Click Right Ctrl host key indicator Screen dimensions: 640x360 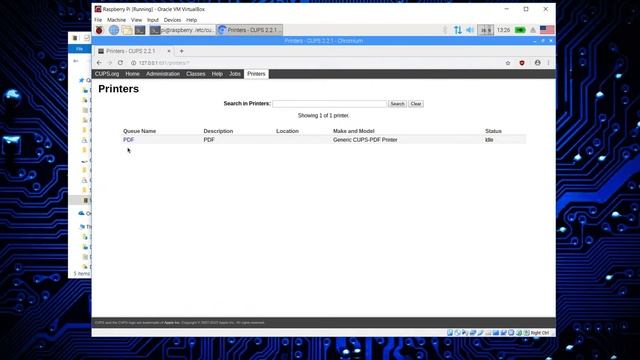point(540,333)
